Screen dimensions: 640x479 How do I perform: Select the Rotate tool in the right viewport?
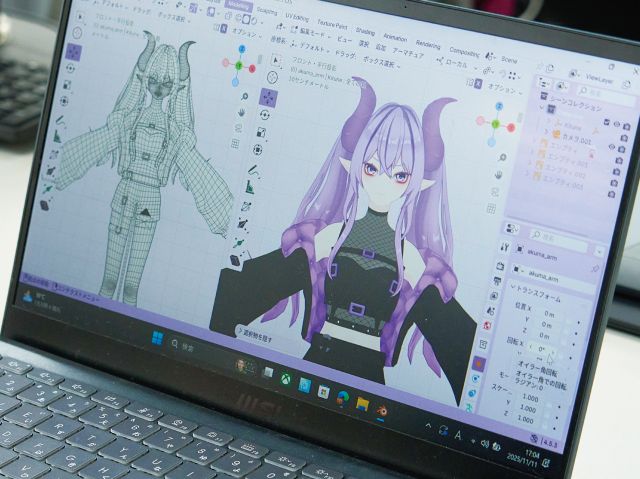(x=264, y=115)
